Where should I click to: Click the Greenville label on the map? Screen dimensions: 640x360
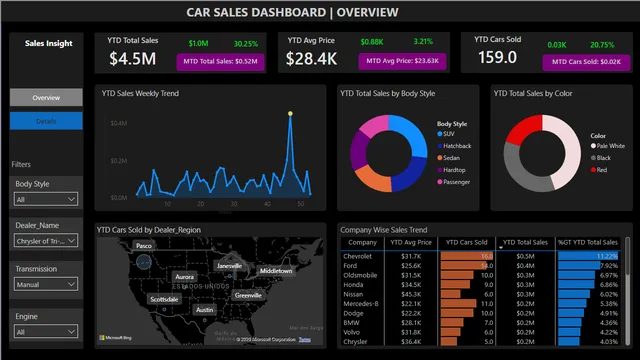point(248,296)
